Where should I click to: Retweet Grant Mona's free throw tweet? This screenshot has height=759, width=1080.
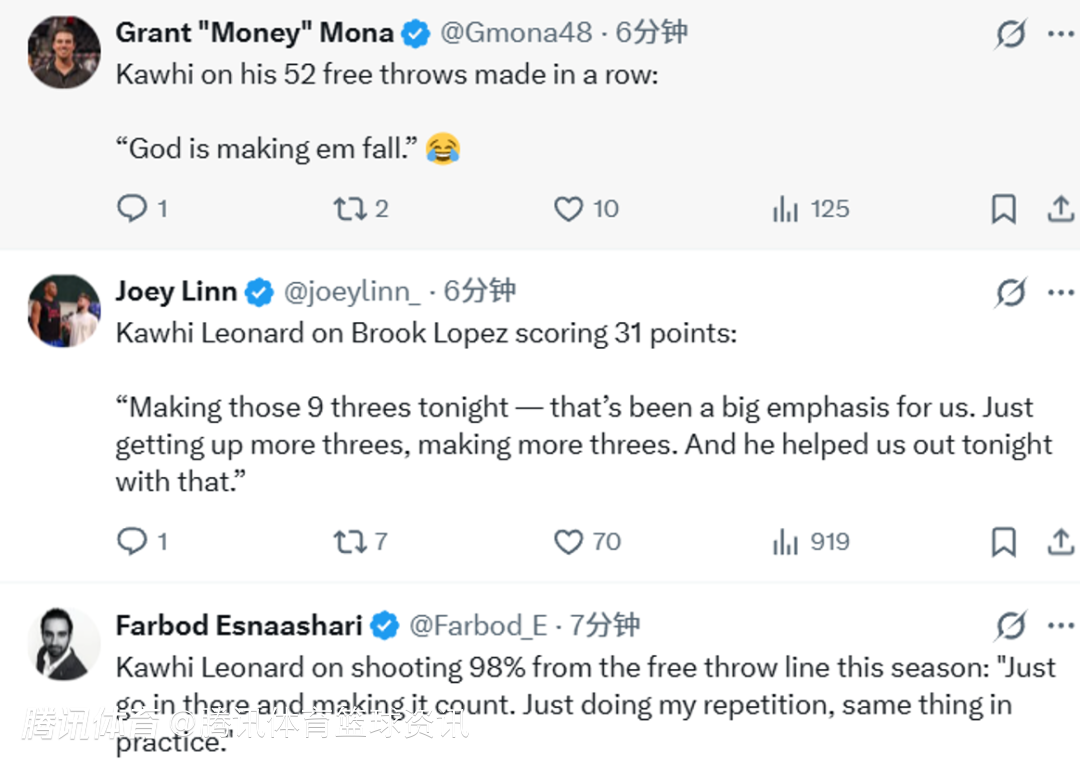pos(350,208)
